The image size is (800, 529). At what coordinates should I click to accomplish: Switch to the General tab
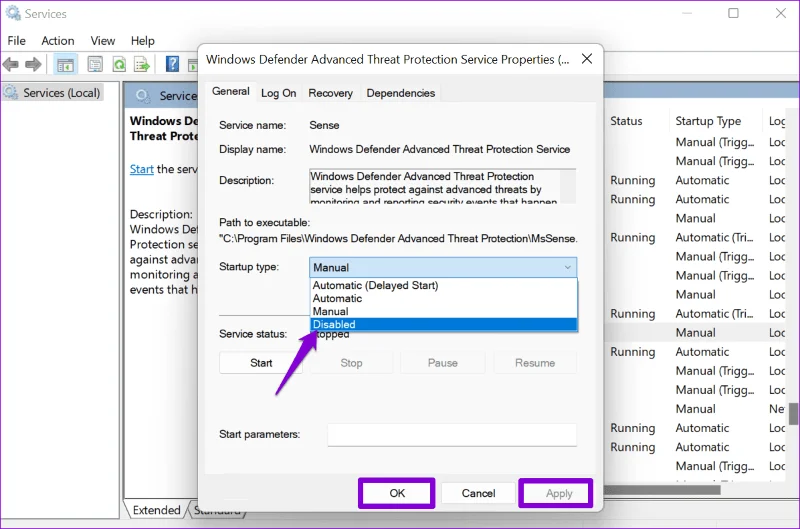pyautogui.click(x=231, y=91)
